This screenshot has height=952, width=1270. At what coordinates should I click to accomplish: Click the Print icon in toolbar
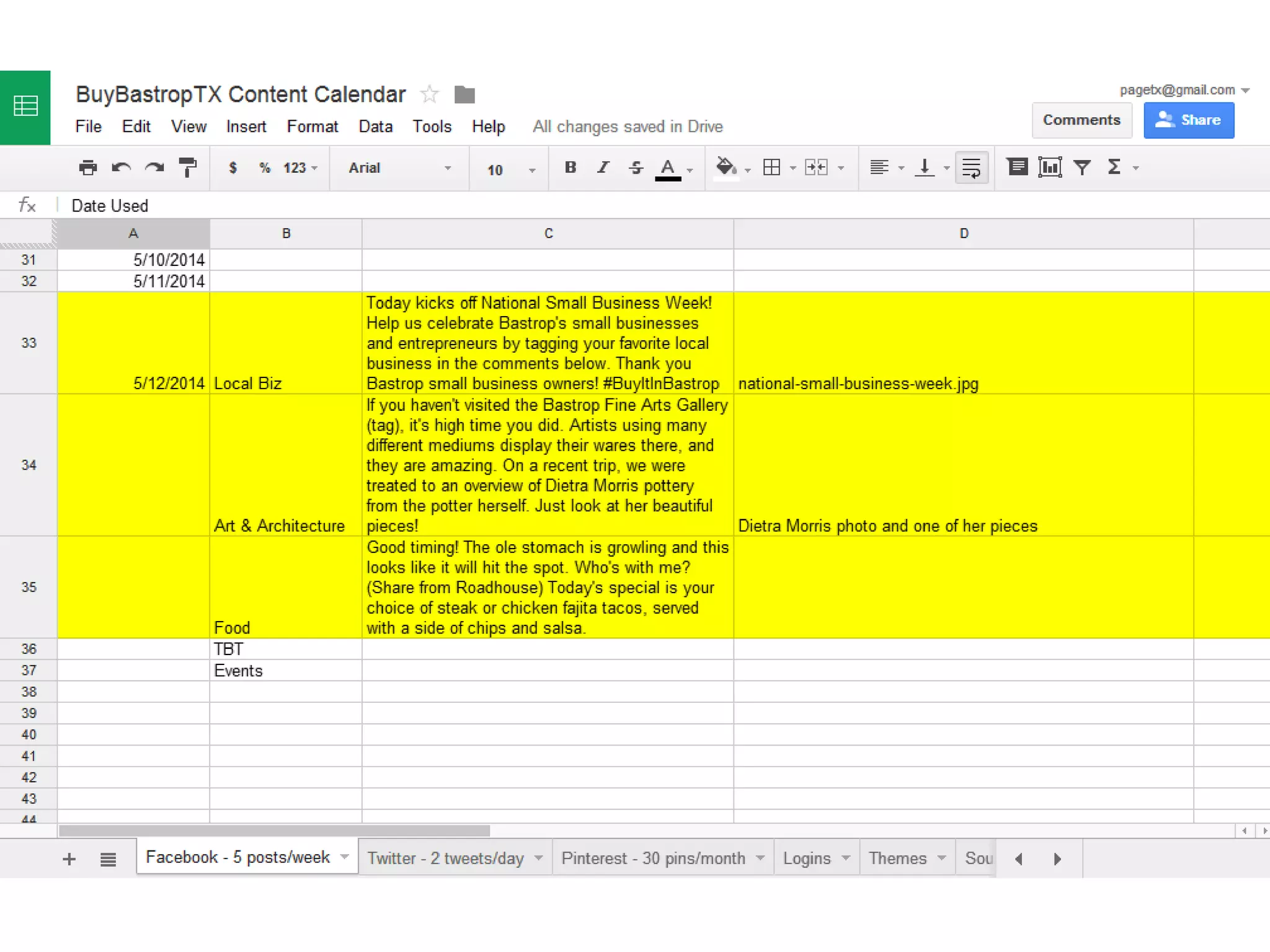(x=88, y=168)
